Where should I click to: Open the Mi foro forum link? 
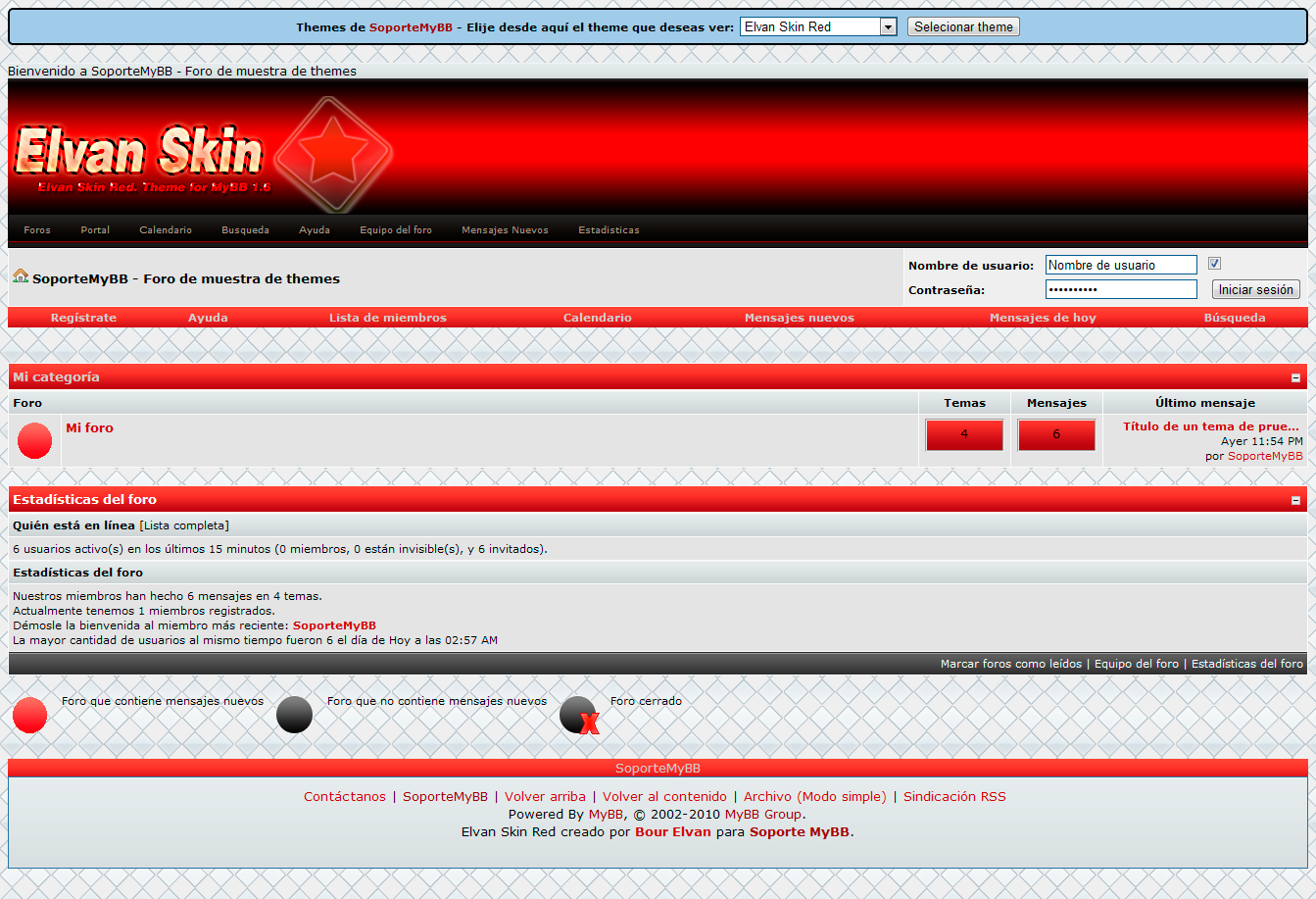(x=89, y=428)
